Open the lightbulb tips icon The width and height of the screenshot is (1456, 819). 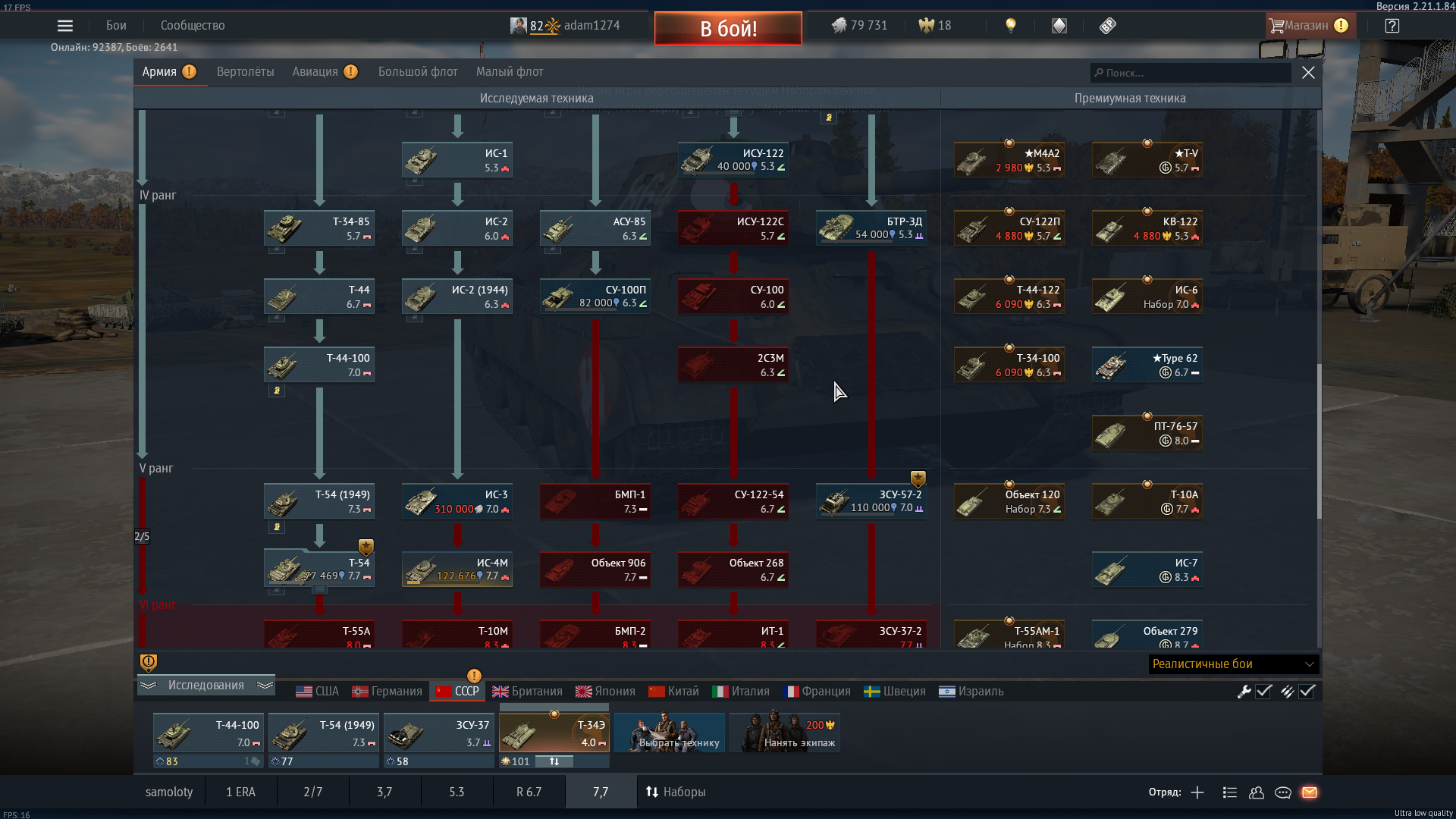(1010, 26)
